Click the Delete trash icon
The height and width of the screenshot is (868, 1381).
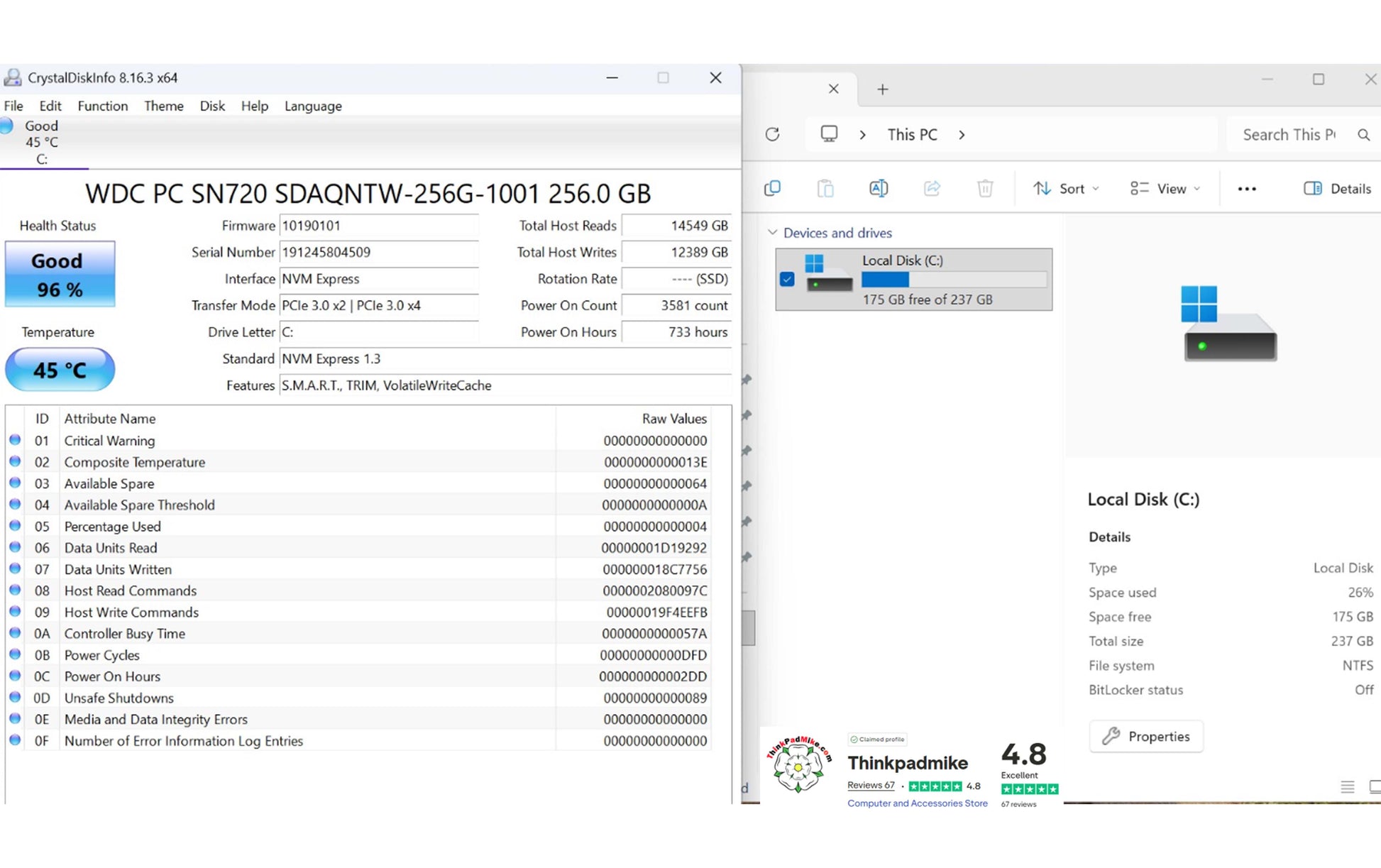(x=985, y=188)
